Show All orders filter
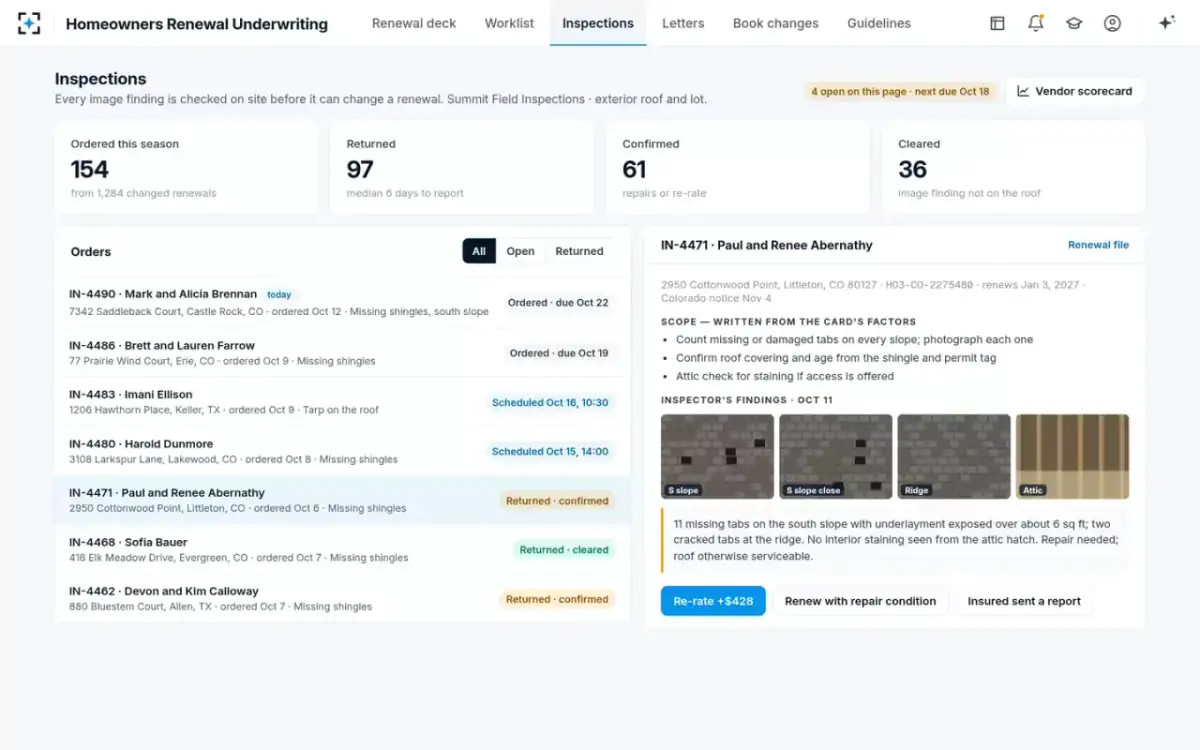The image size is (1200, 750). tap(479, 251)
